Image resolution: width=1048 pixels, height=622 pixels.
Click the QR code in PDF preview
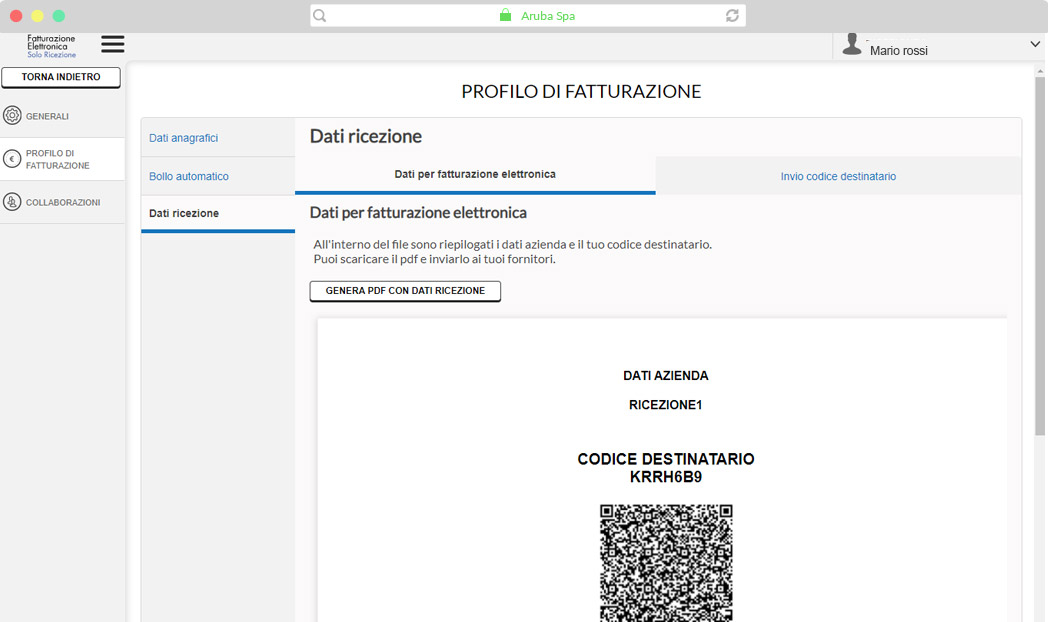[666, 562]
